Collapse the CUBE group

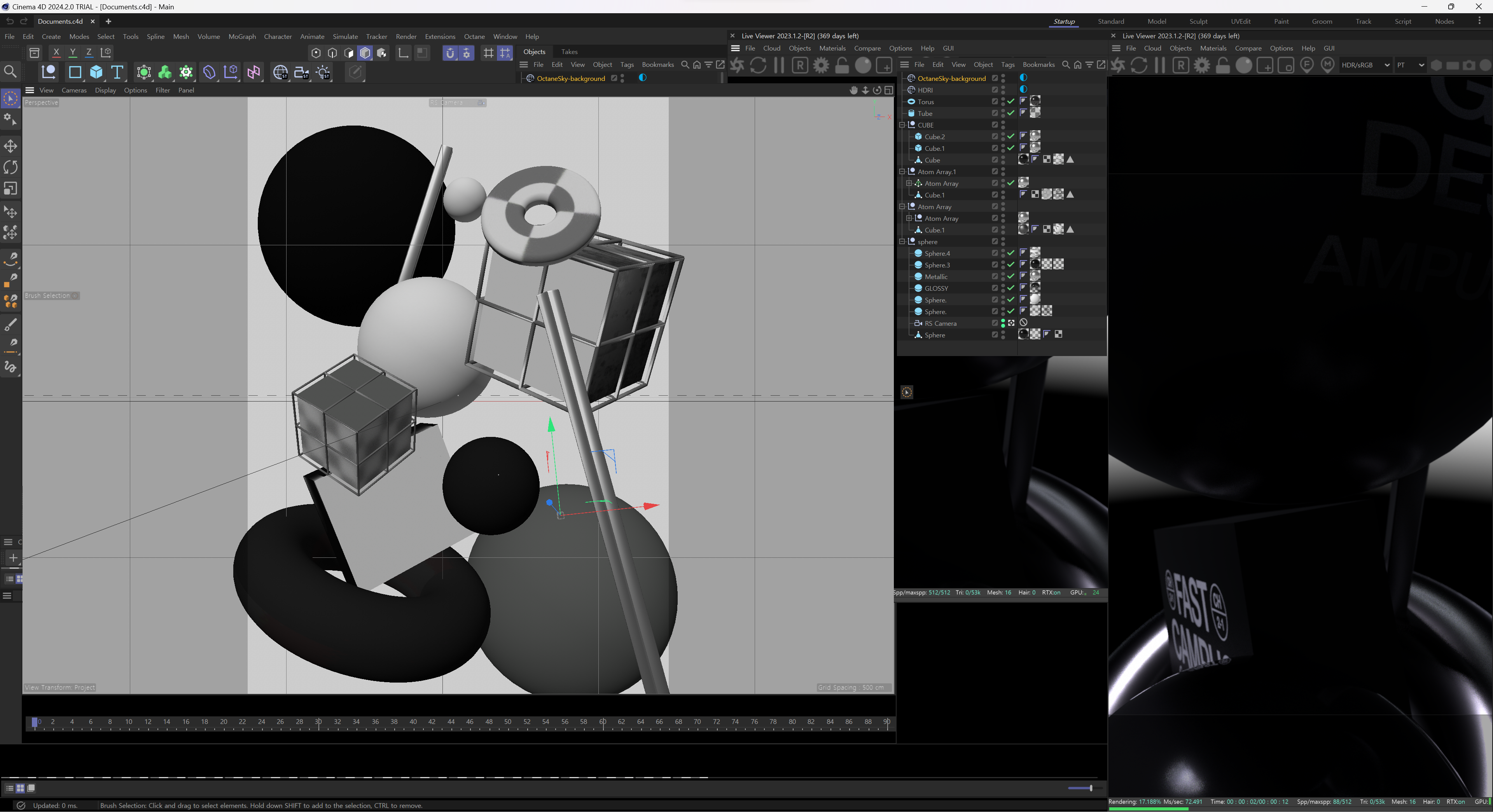tap(902, 125)
